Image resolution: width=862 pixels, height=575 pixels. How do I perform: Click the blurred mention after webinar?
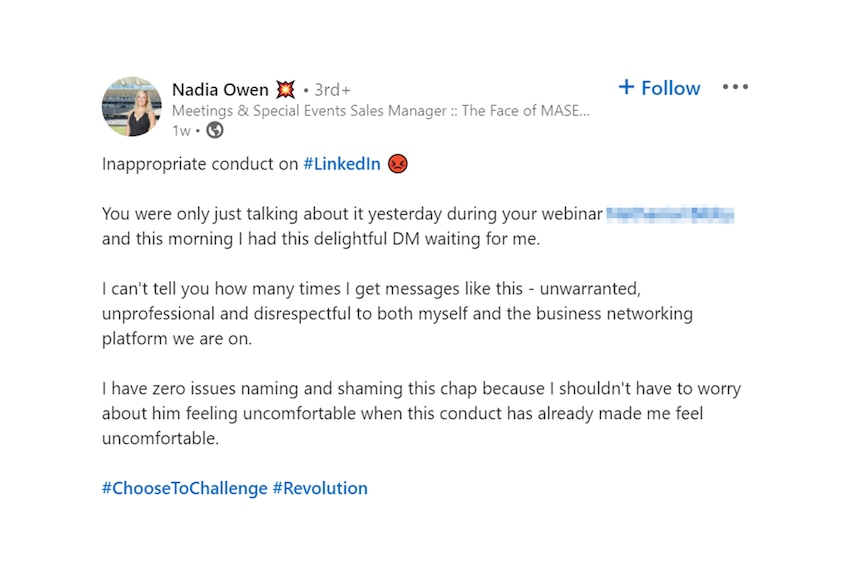pos(670,214)
